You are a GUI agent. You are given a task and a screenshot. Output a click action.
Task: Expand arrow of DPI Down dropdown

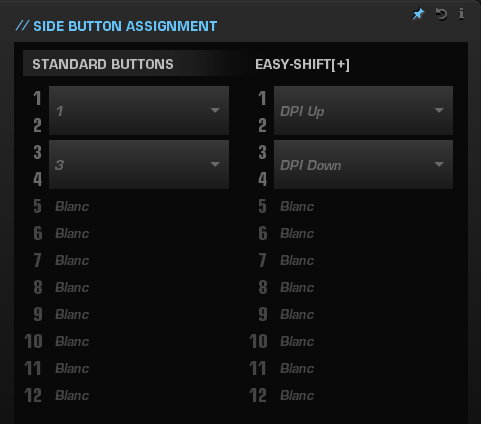(439, 164)
